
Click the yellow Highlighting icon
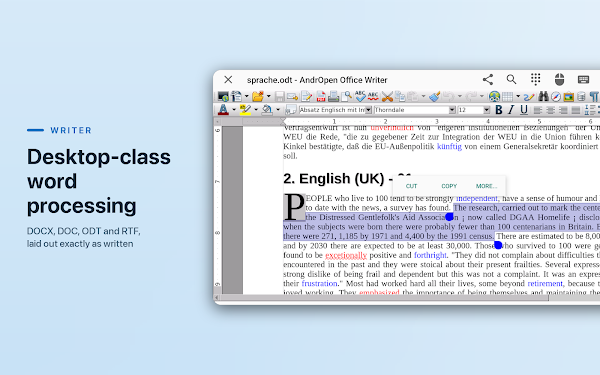tap(245, 110)
